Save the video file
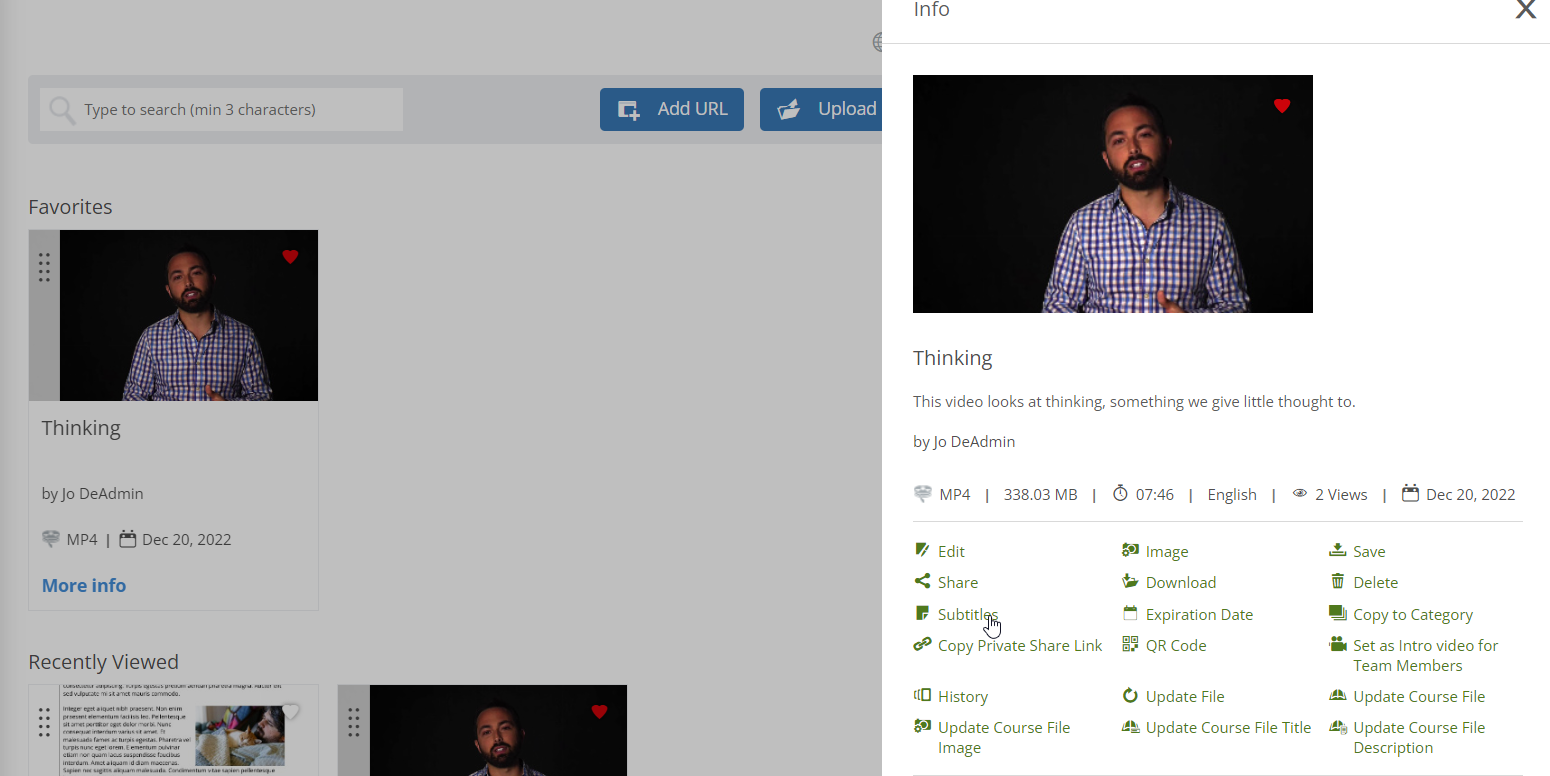 (x=1368, y=551)
